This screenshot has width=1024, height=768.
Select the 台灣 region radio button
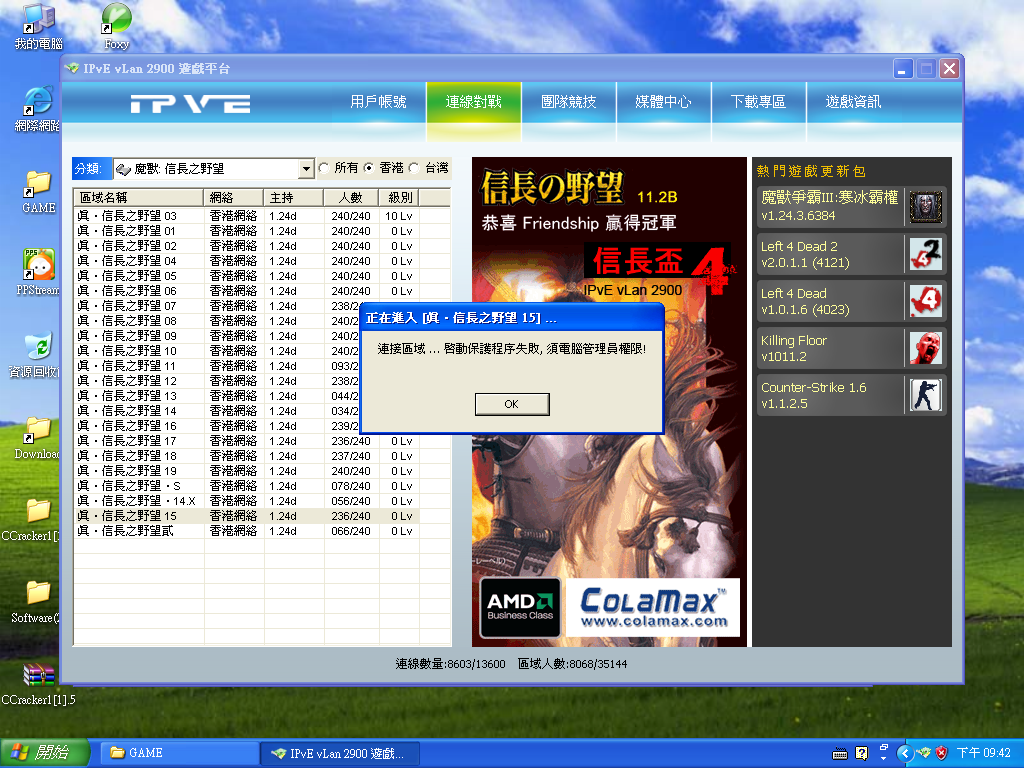coord(414,168)
